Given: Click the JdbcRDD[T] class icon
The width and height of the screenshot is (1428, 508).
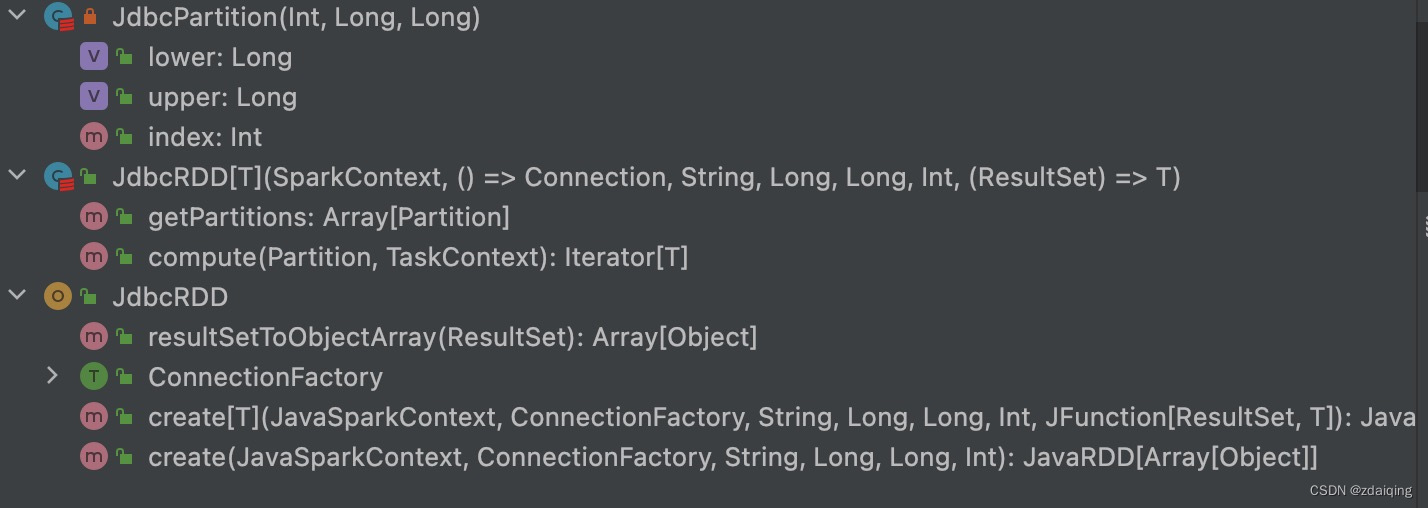Looking at the screenshot, I should point(59,177).
